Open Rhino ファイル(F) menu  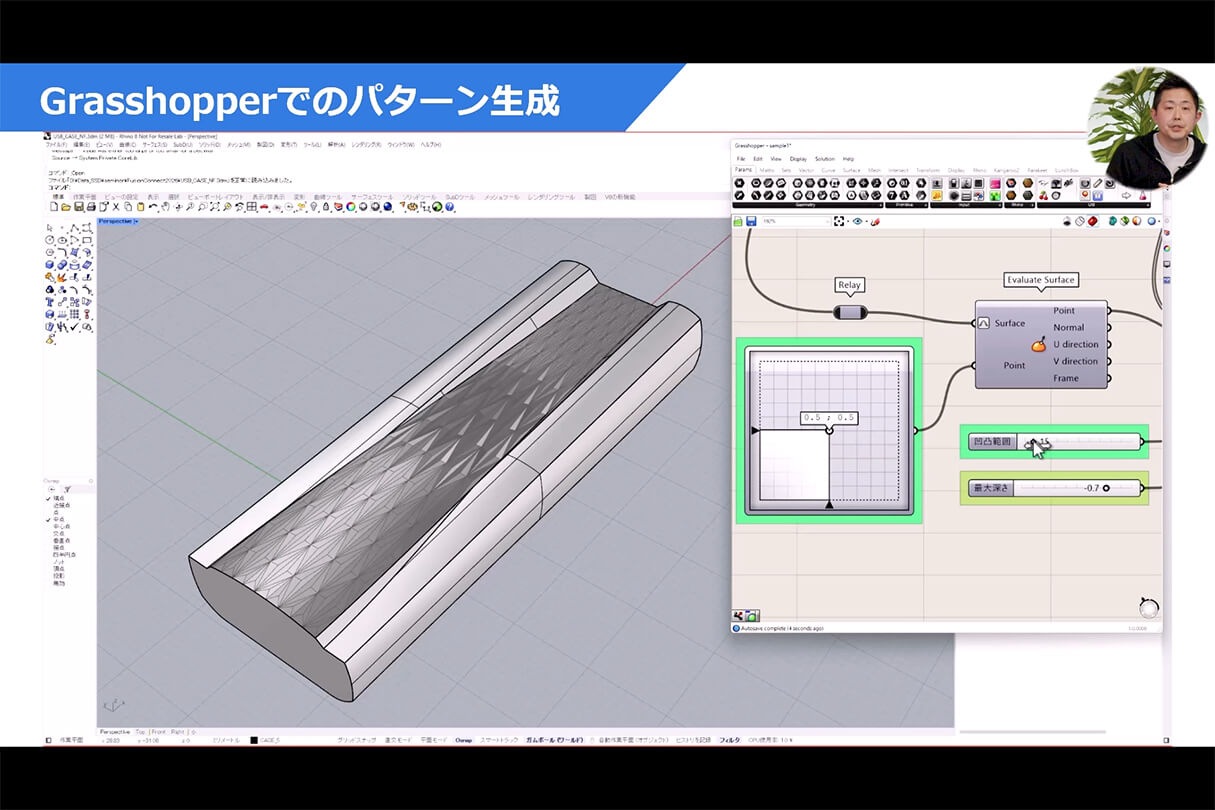pos(58,145)
